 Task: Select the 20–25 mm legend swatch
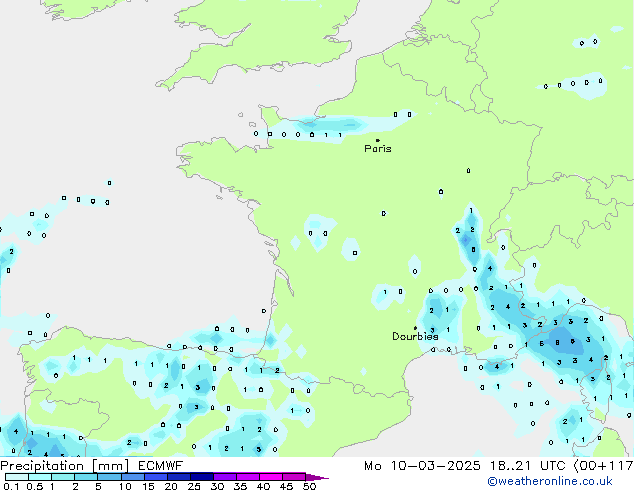(178, 477)
